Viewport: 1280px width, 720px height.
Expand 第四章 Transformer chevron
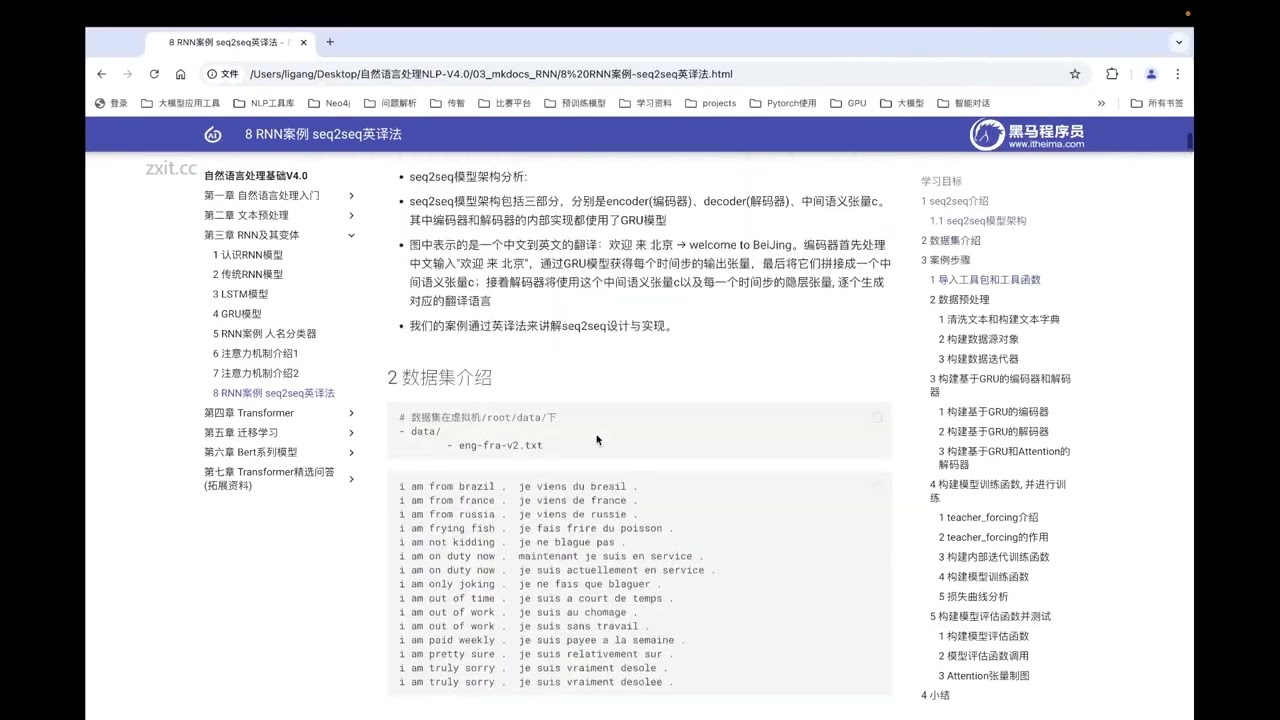351,413
